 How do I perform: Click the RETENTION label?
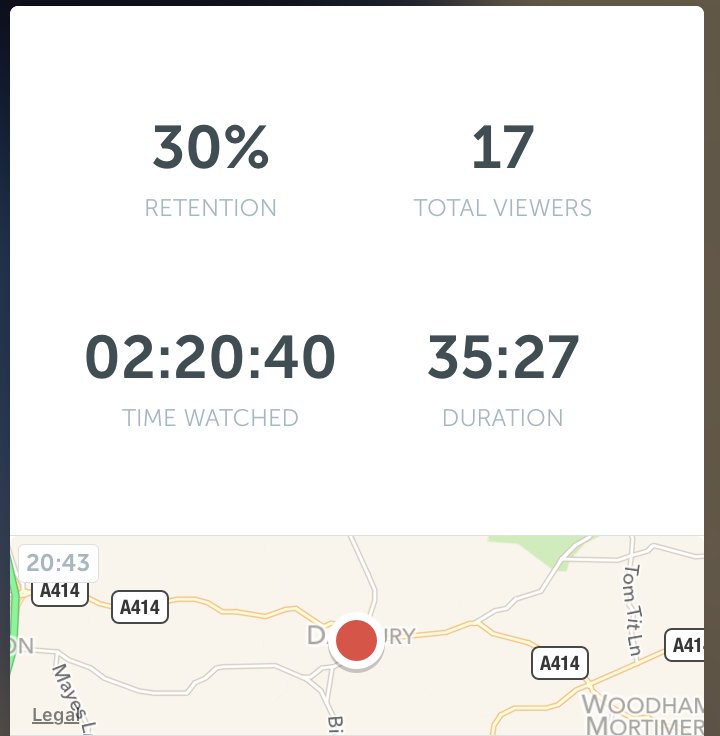pyautogui.click(x=210, y=208)
